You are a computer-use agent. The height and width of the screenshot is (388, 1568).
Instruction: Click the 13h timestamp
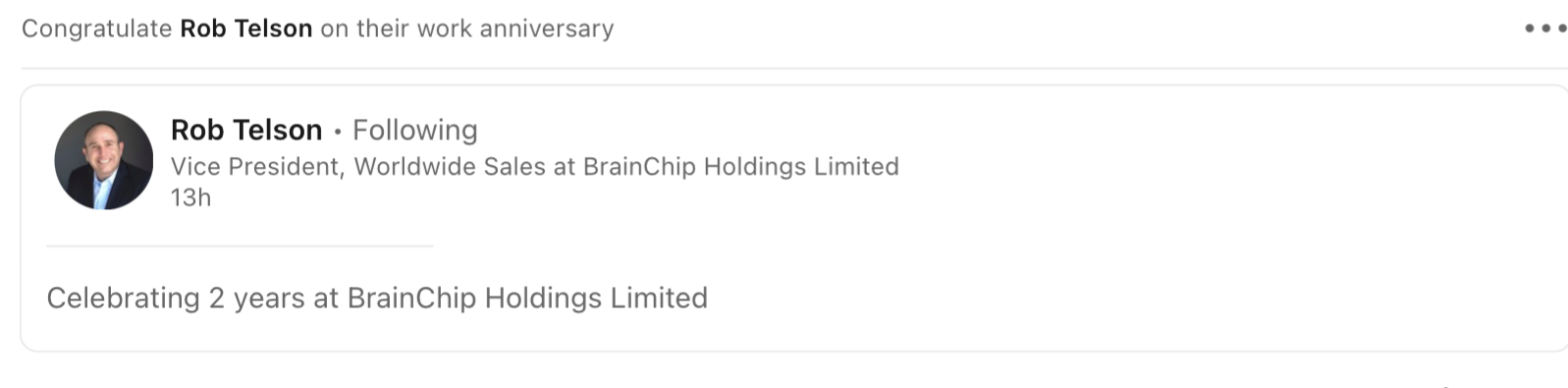[190, 197]
